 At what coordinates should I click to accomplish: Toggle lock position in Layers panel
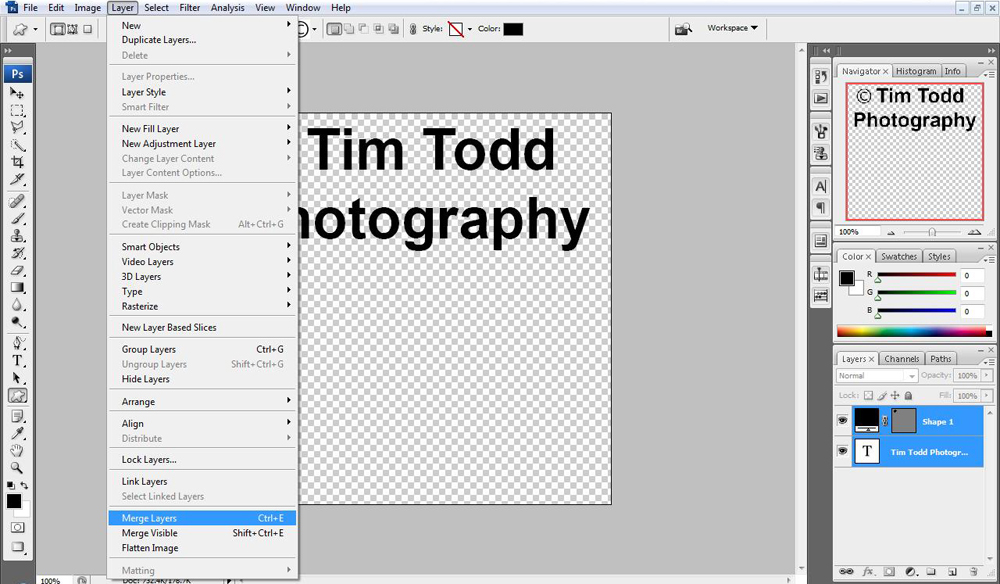tap(895, 395)
